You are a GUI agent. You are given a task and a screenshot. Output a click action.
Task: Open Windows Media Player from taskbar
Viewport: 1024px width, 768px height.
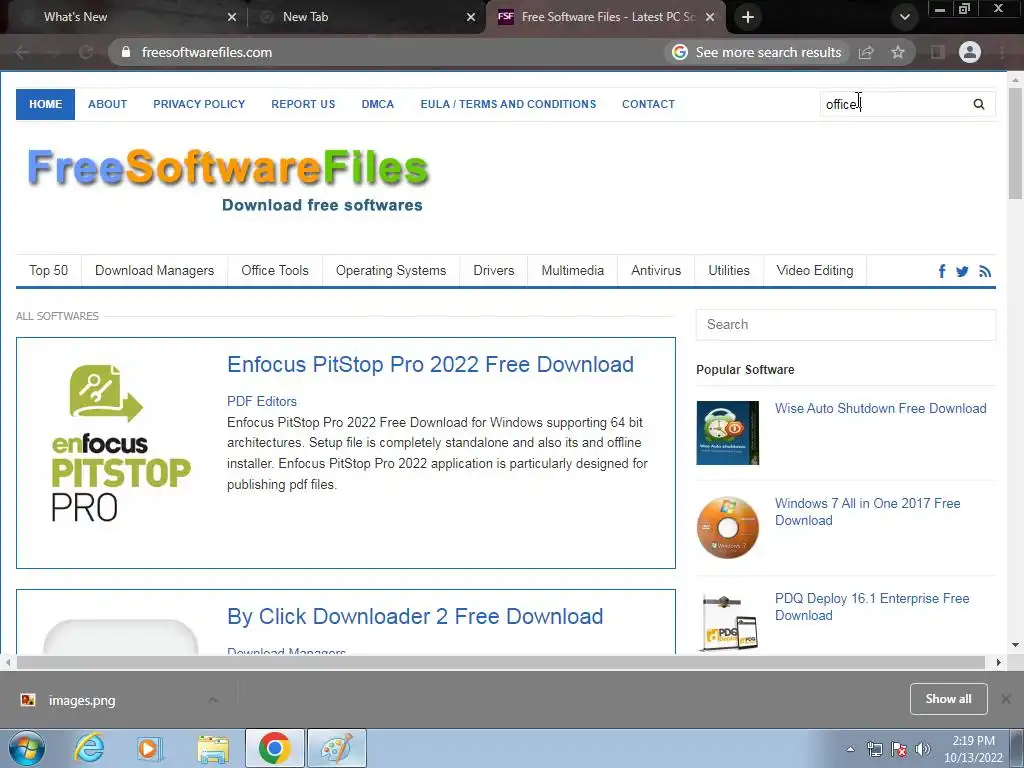[x=149, y=748]
